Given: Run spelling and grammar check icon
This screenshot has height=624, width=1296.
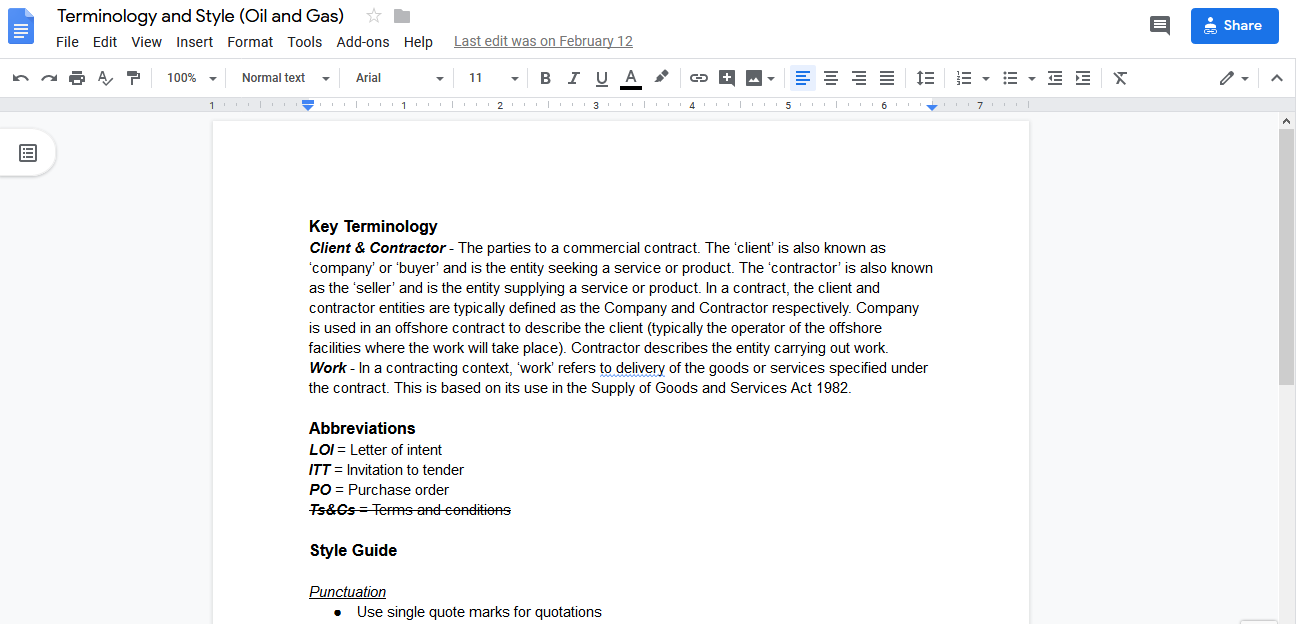Looking at the screenshot, I should tap(105, 78).
